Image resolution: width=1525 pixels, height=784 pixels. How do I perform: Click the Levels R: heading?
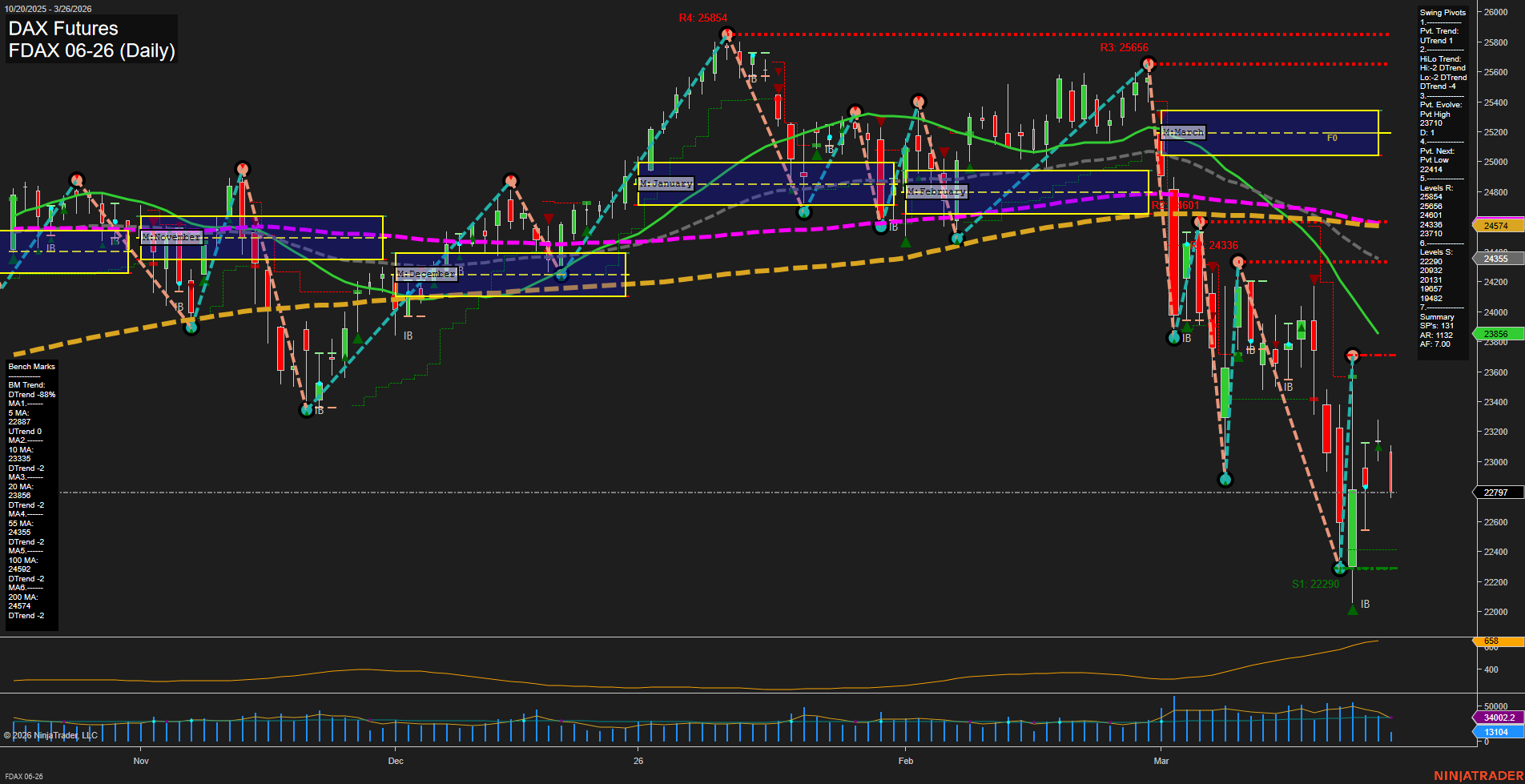coord(1436,188)
